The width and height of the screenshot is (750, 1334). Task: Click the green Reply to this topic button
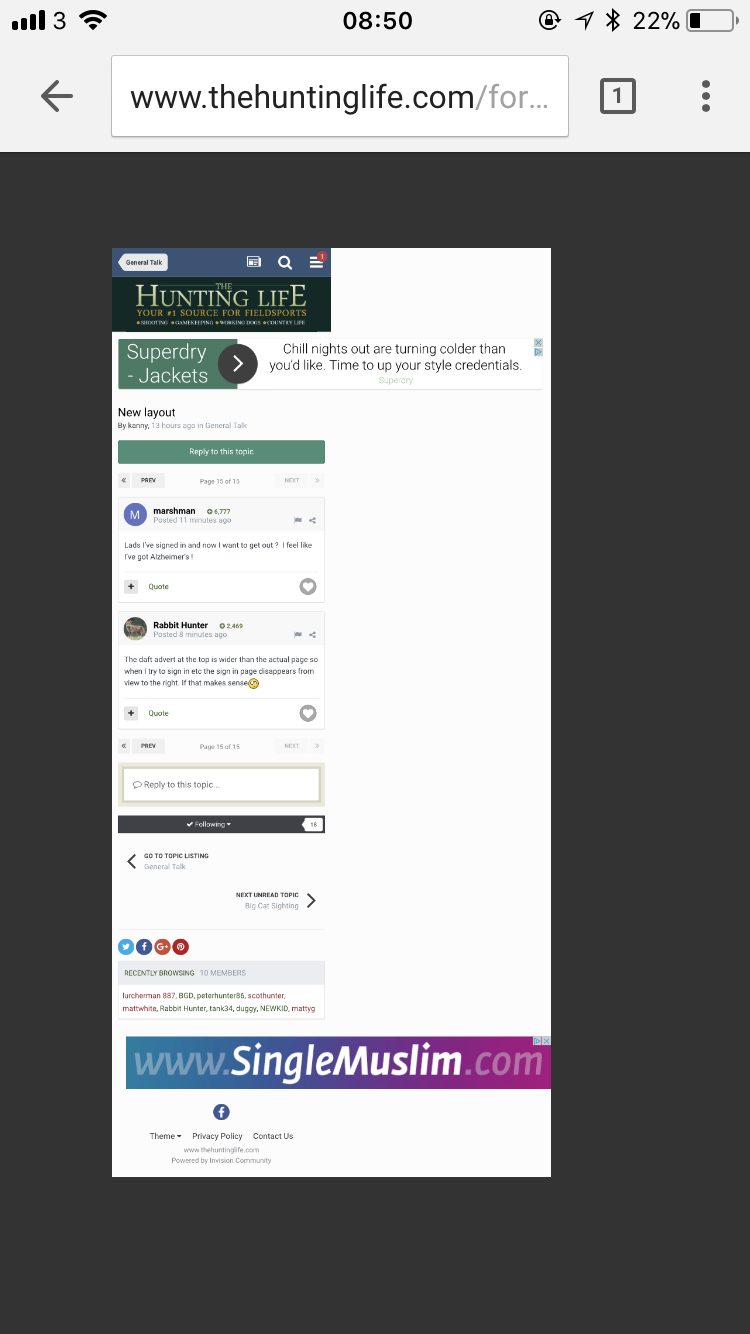tap(221, 452)
